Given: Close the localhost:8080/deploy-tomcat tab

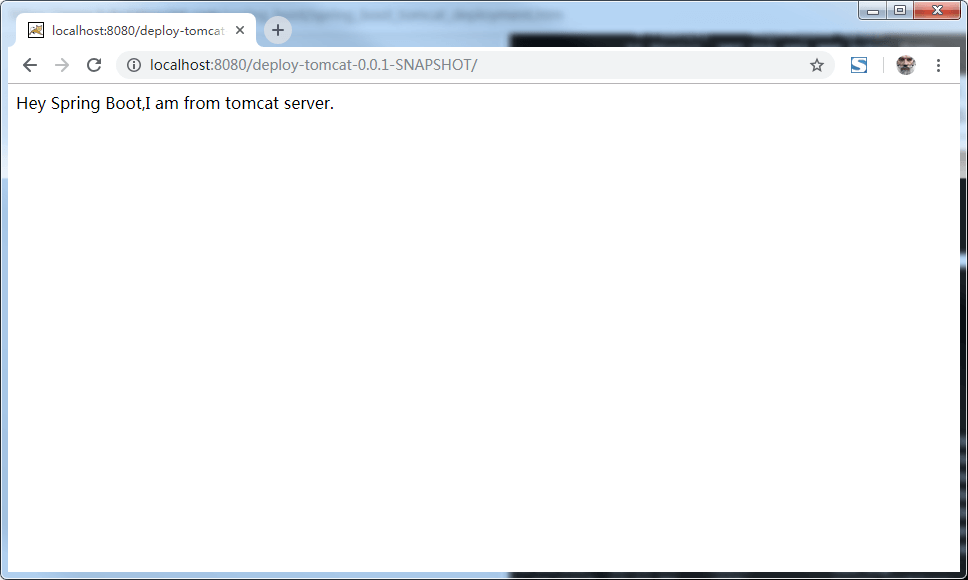Looking at the screenshot, I should point(240,30).
